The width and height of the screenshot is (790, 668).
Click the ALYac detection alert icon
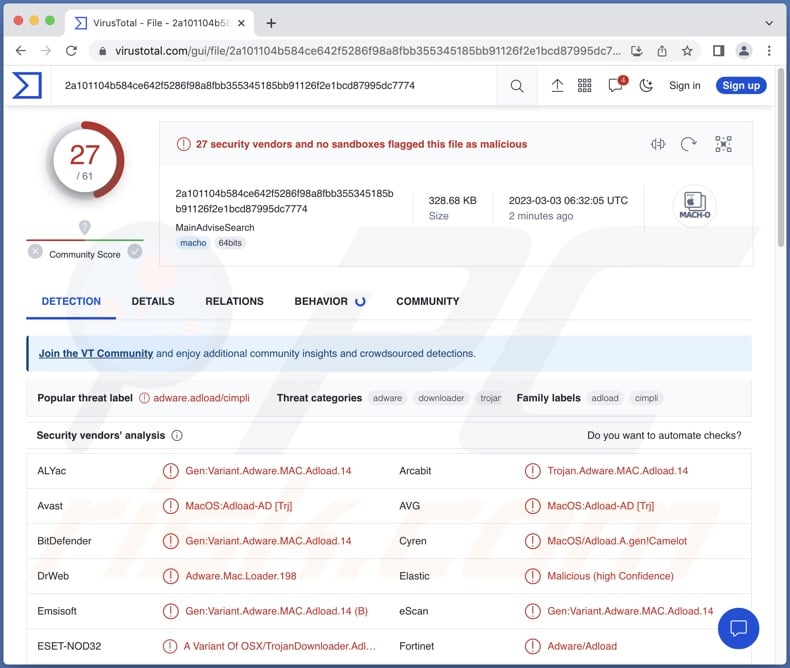(x=171, y=471)
